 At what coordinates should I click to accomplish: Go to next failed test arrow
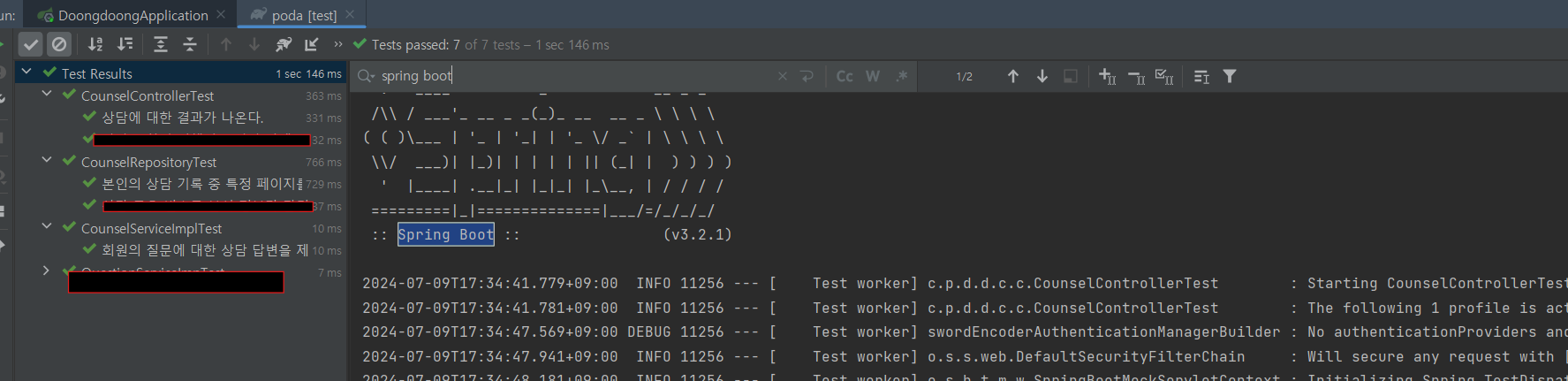coord(254,44)
